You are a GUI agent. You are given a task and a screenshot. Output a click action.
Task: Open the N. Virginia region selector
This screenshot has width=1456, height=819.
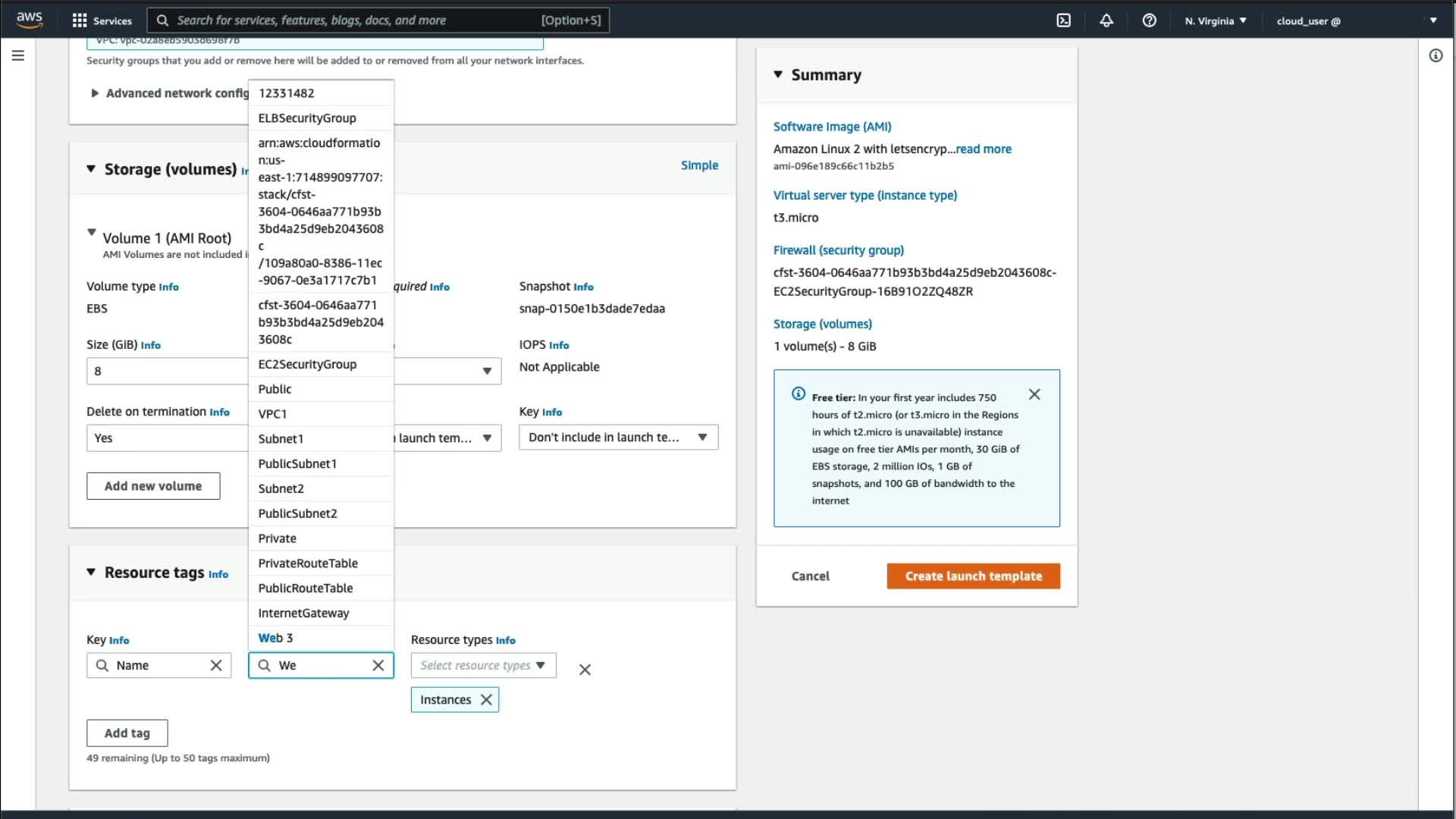(1216, 20)
